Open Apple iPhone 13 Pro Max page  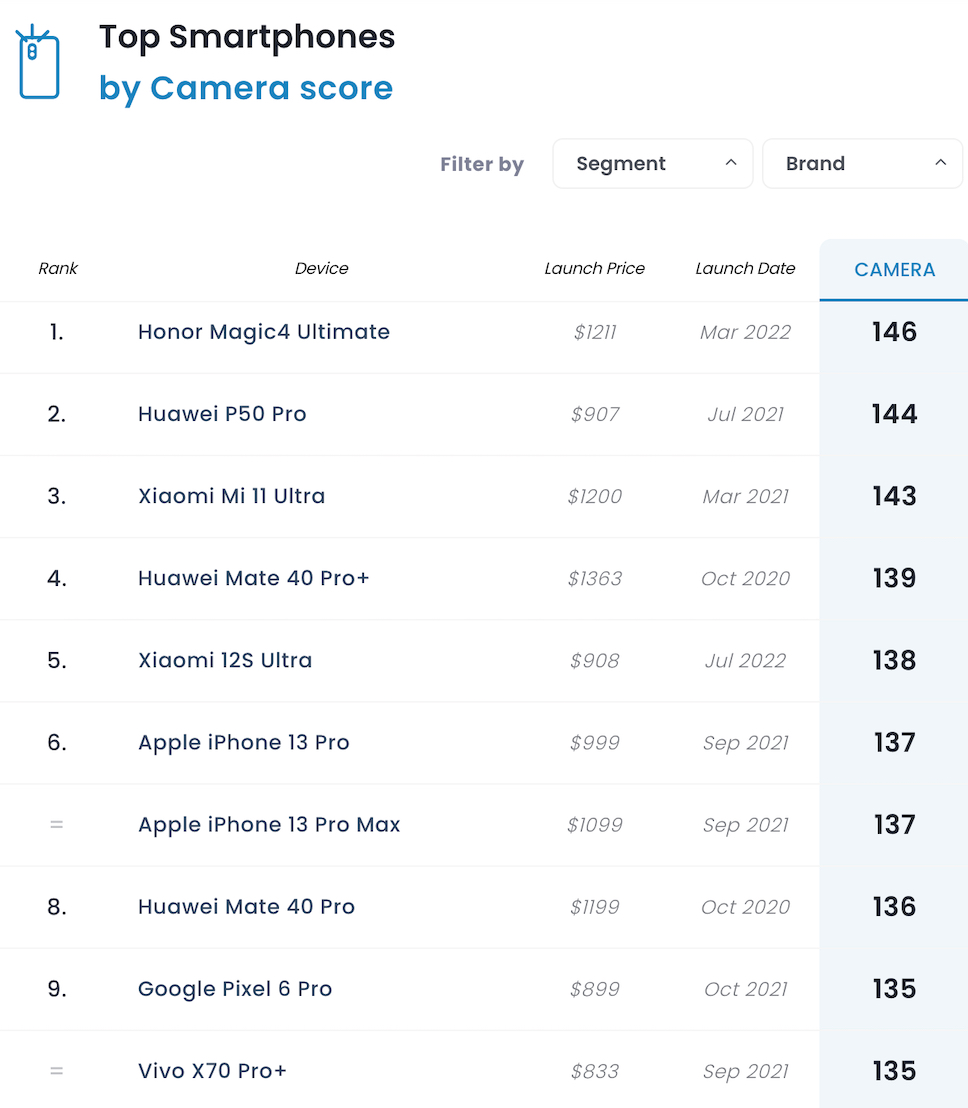tap(269, 825)
